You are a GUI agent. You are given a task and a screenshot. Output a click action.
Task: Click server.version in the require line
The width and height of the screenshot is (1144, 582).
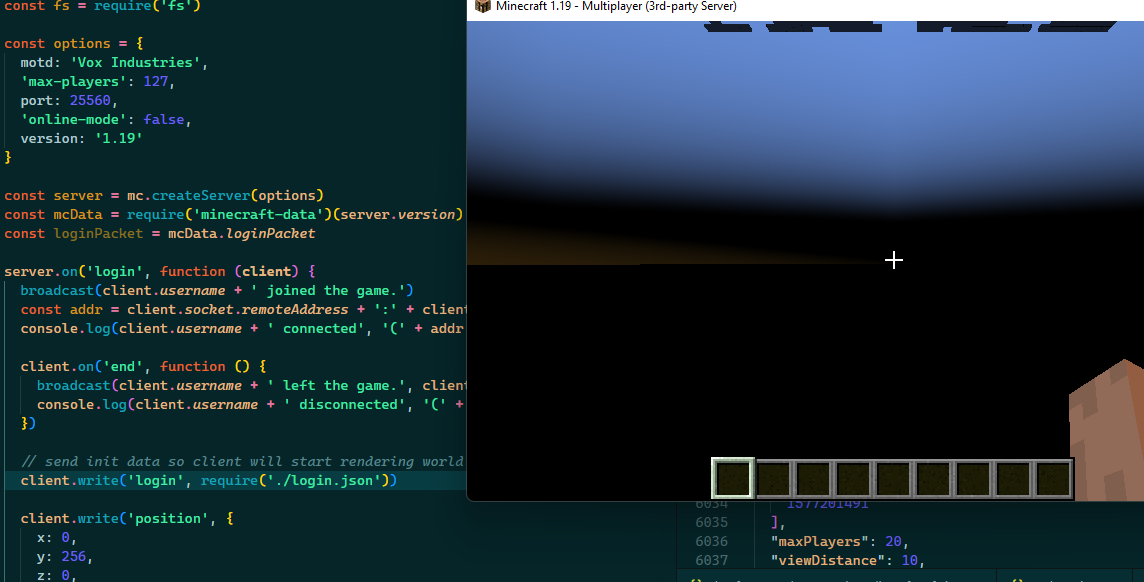point(398,214)
